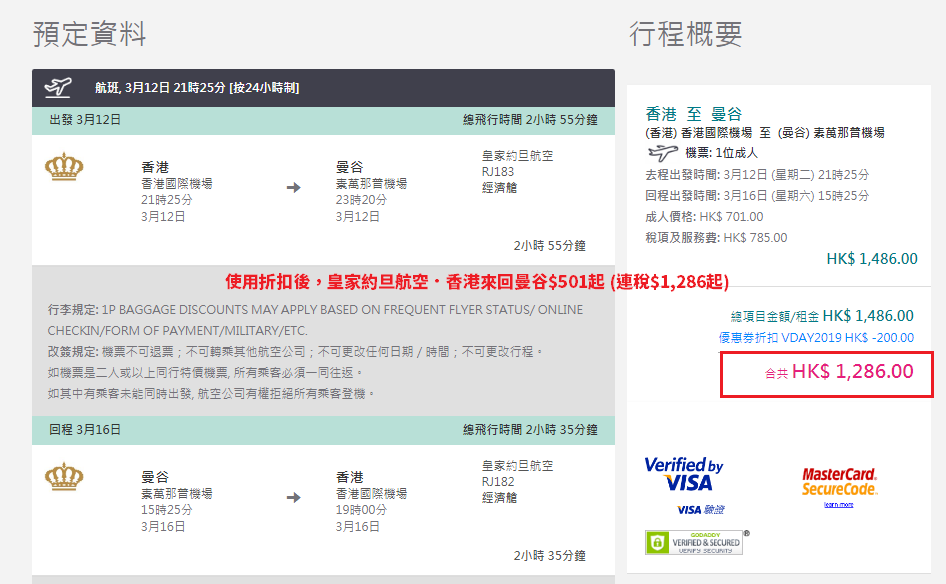Click the return departure time 15時25分
Viewport: 946px width, 584px height.
(167, 510)
